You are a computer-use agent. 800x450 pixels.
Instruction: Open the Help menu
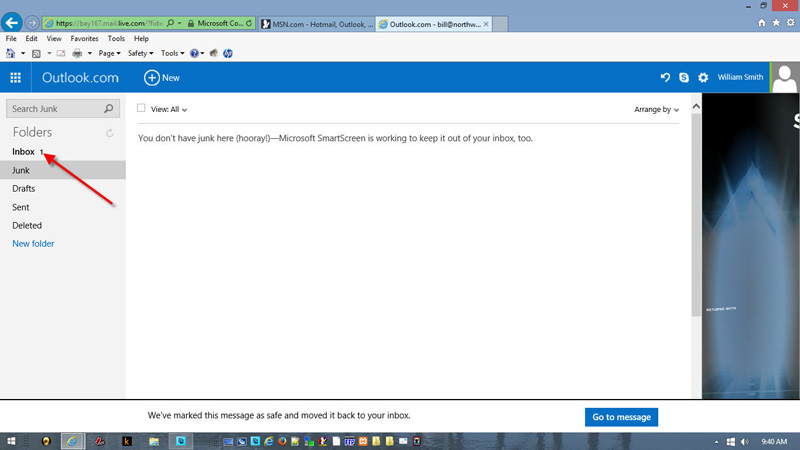[141, 38]
